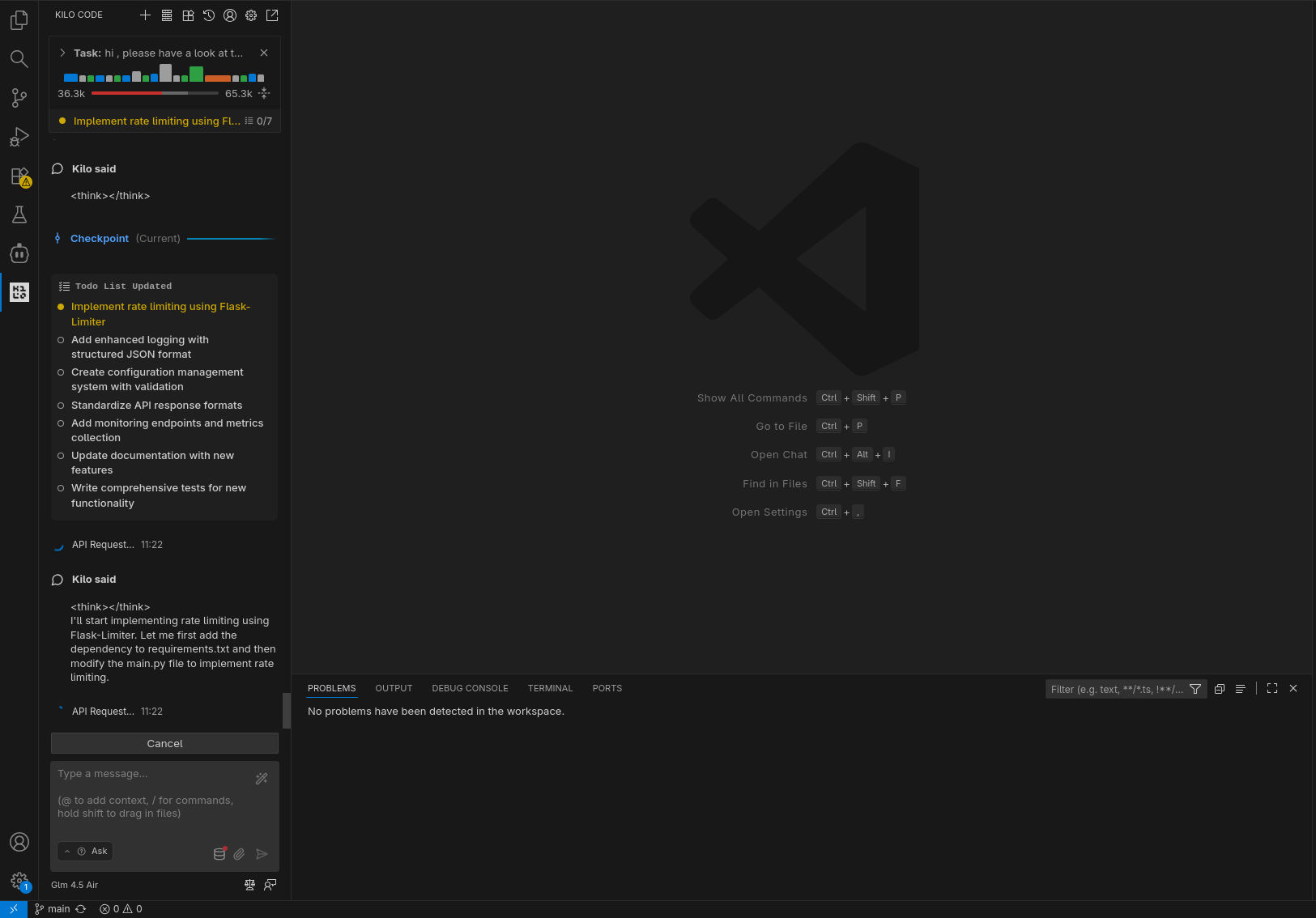Open Kilo Code settings gear in panel header
Screen dimensions: 1316x918
point(251,15)
